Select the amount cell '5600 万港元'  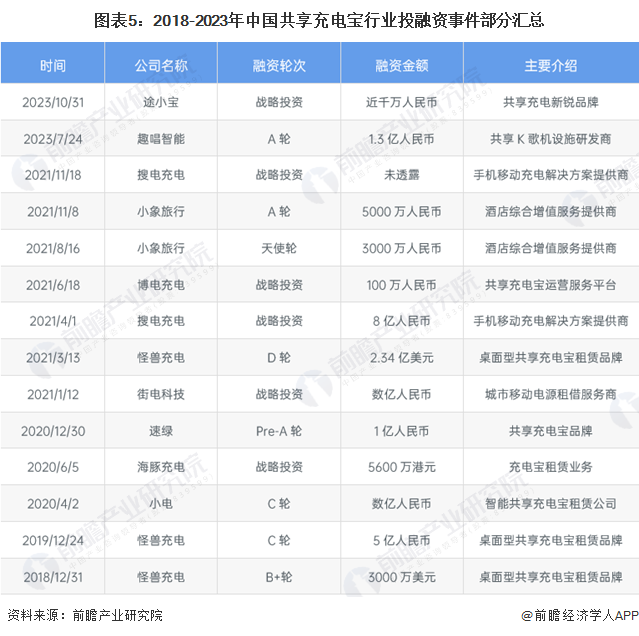click(402, 467)
